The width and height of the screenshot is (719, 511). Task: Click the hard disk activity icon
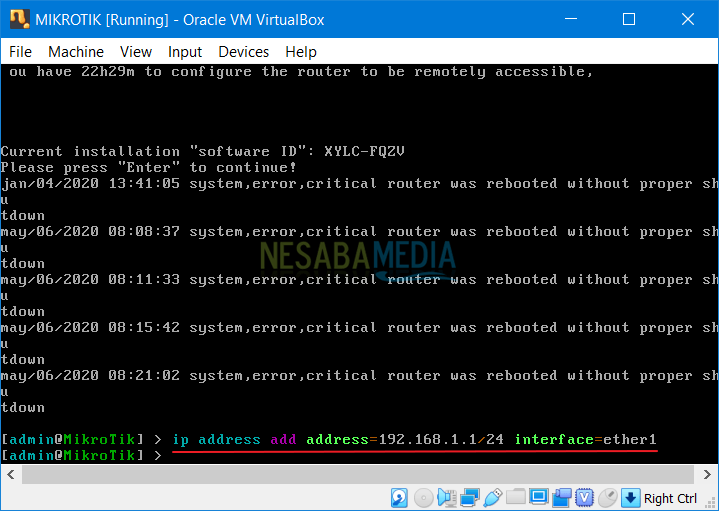[x=399, y=498]
